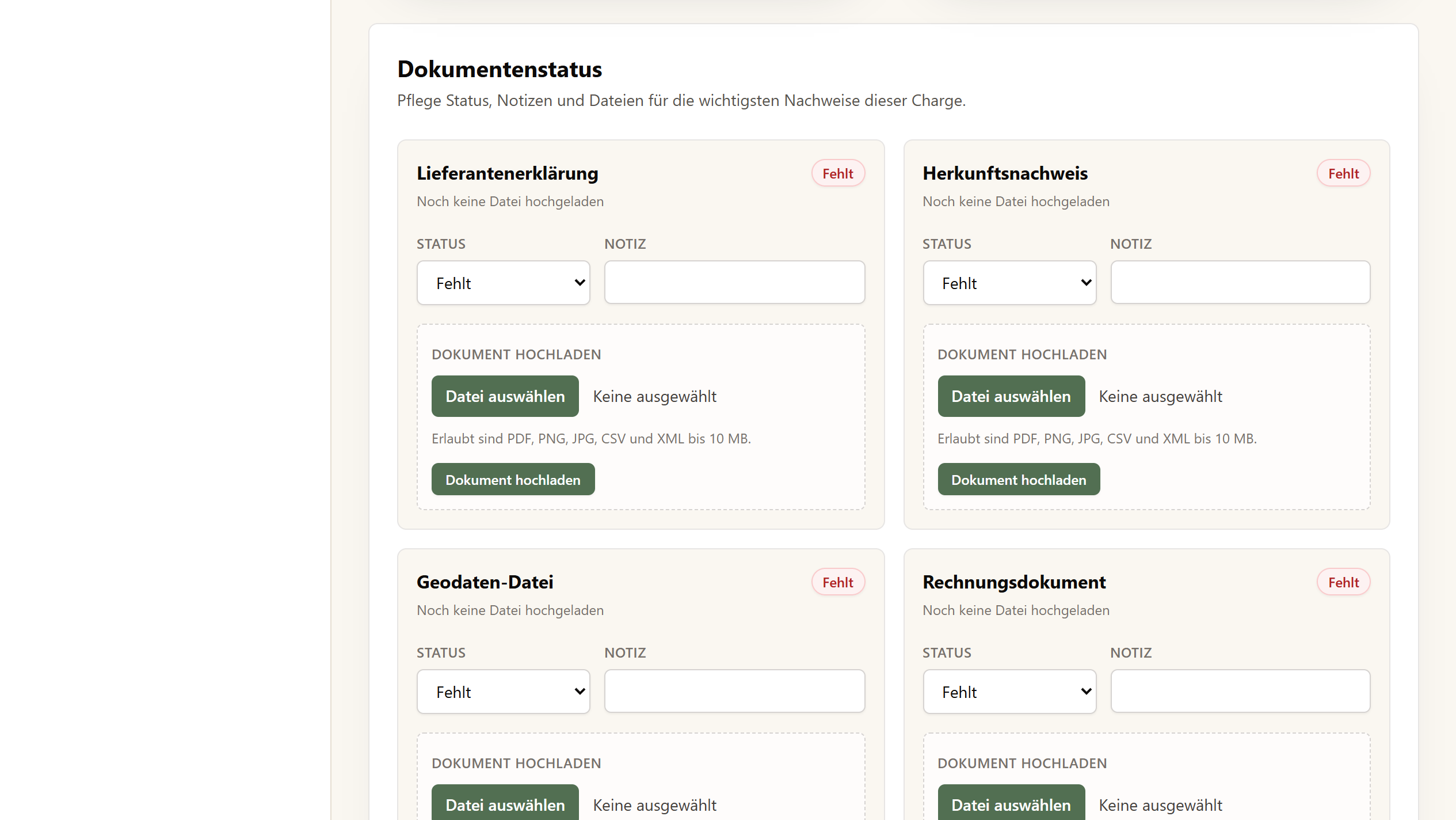Screen dimensions: 1456x820
Task: Open the Rechnungsdokument status dropdown
Action: pos(1009,692)
